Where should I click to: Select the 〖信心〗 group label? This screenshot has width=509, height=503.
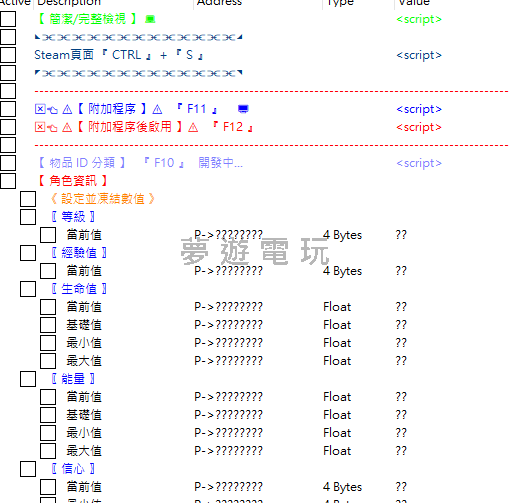[73, 469]
